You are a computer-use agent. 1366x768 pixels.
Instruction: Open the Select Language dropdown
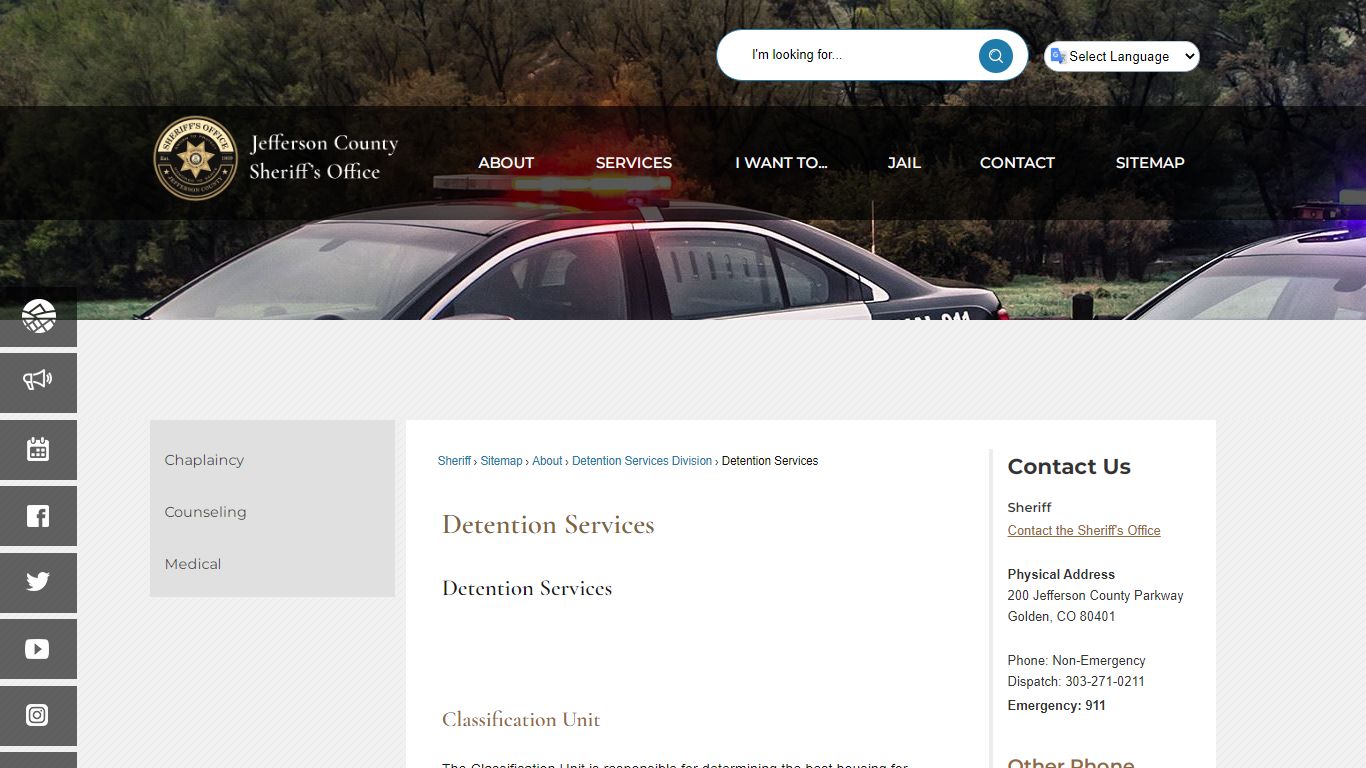[x=1122, y=56]
